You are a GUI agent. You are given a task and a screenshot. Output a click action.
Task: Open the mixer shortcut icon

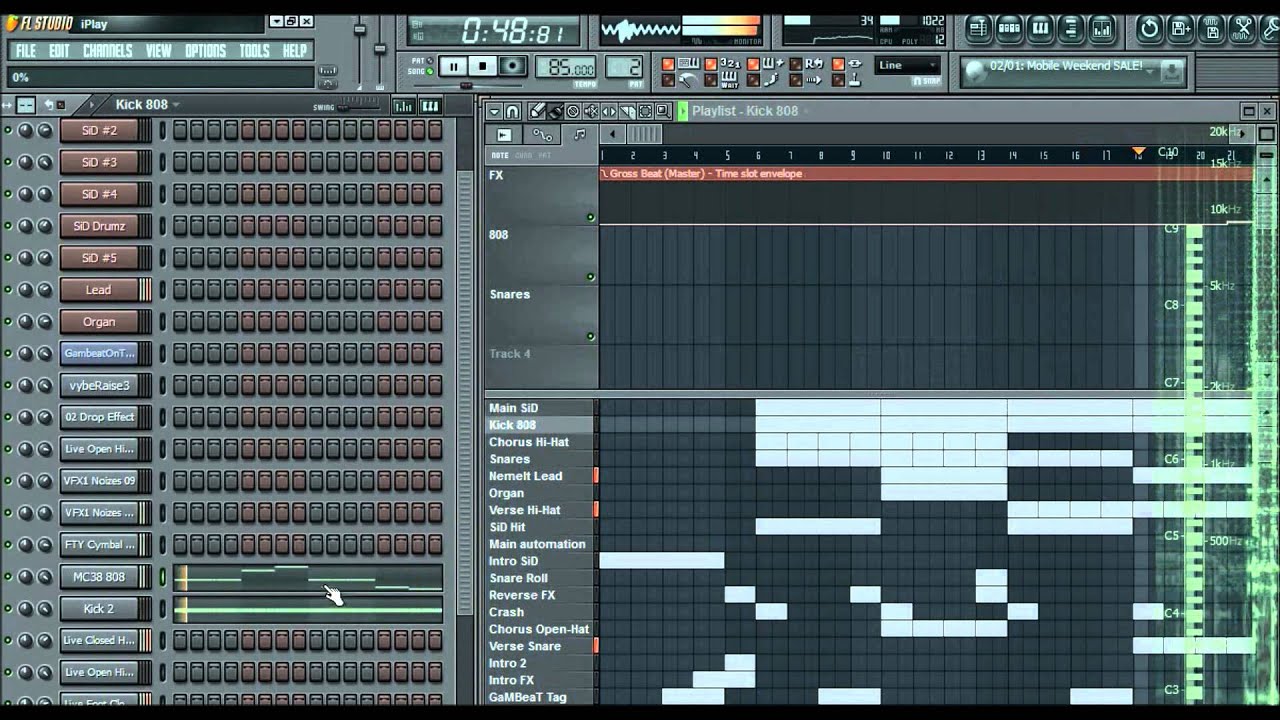[x=1102, y=29]
